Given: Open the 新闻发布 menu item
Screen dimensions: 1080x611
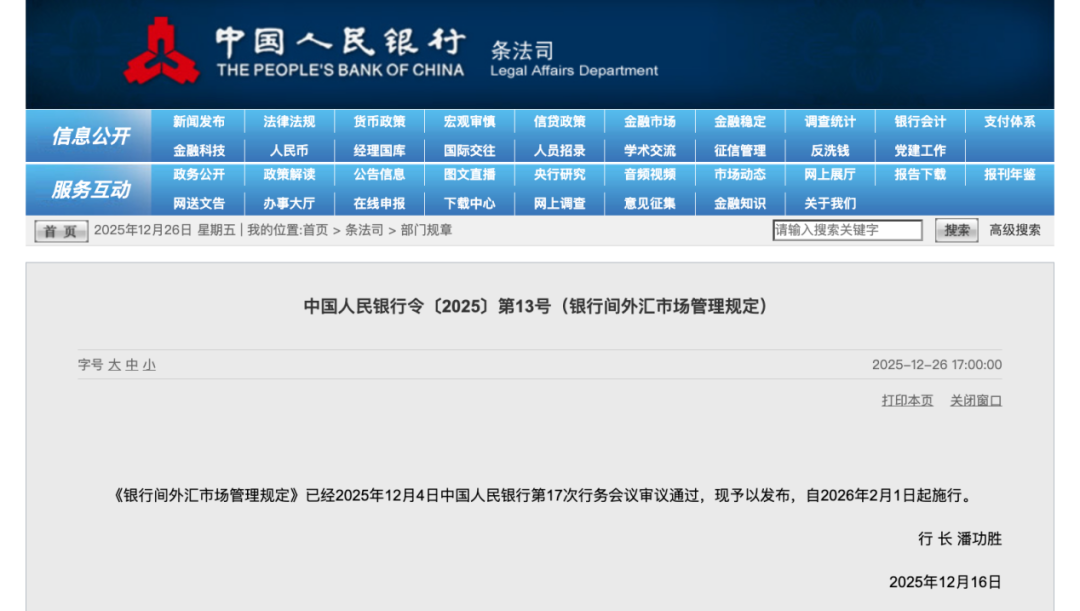Looking at the screenshot, I should coord(199,122).
